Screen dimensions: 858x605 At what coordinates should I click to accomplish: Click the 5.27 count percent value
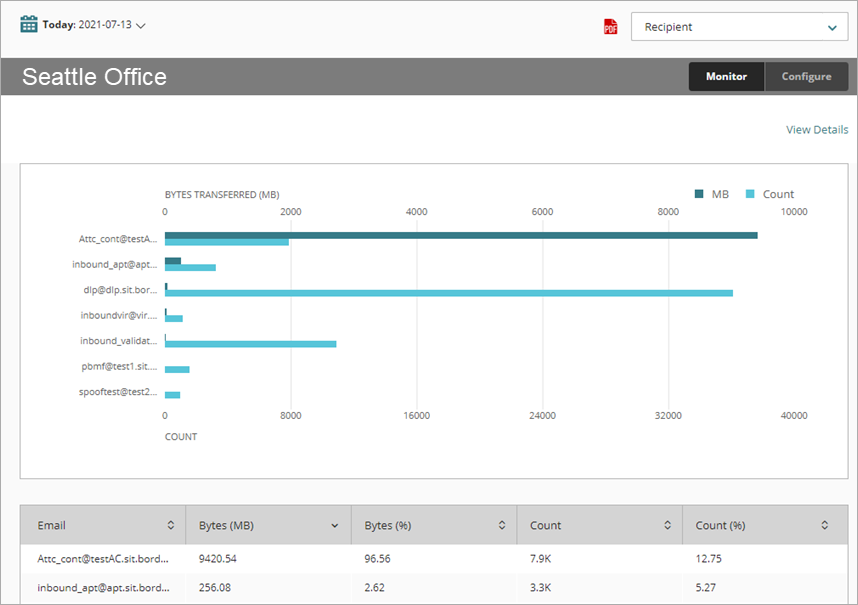[x=705, y=587]
